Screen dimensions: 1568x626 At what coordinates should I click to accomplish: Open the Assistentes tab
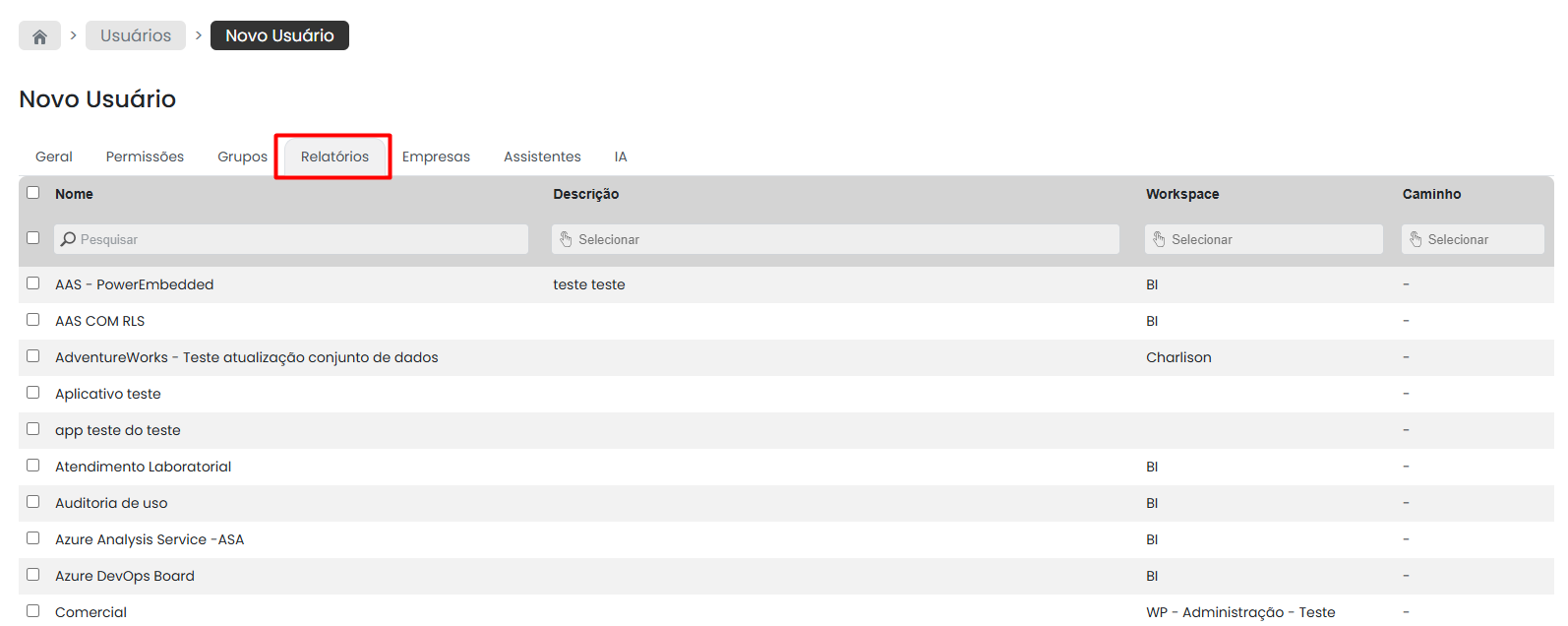[x=542, y=156]
